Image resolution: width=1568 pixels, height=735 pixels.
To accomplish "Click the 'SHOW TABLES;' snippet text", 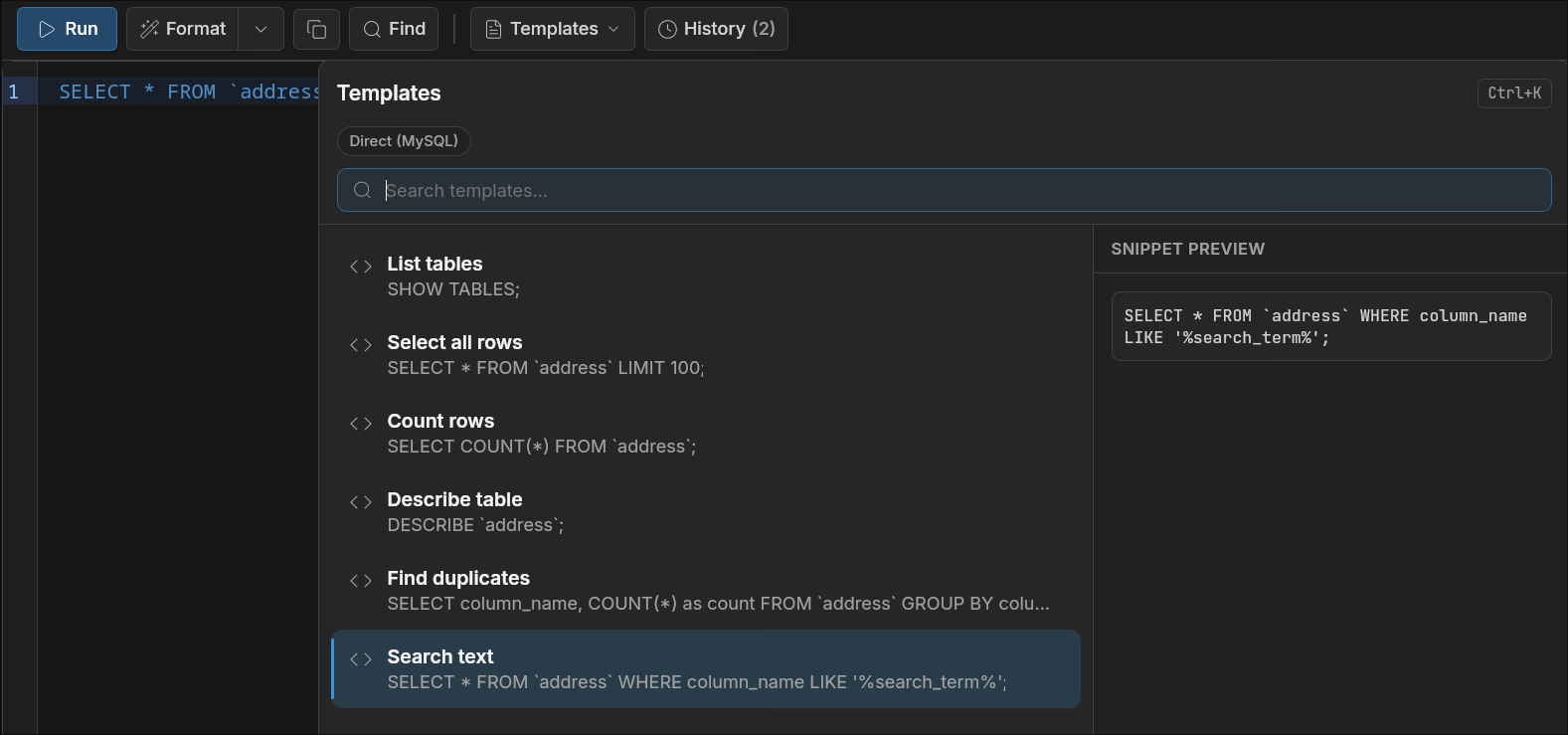I will pos(453,289).
